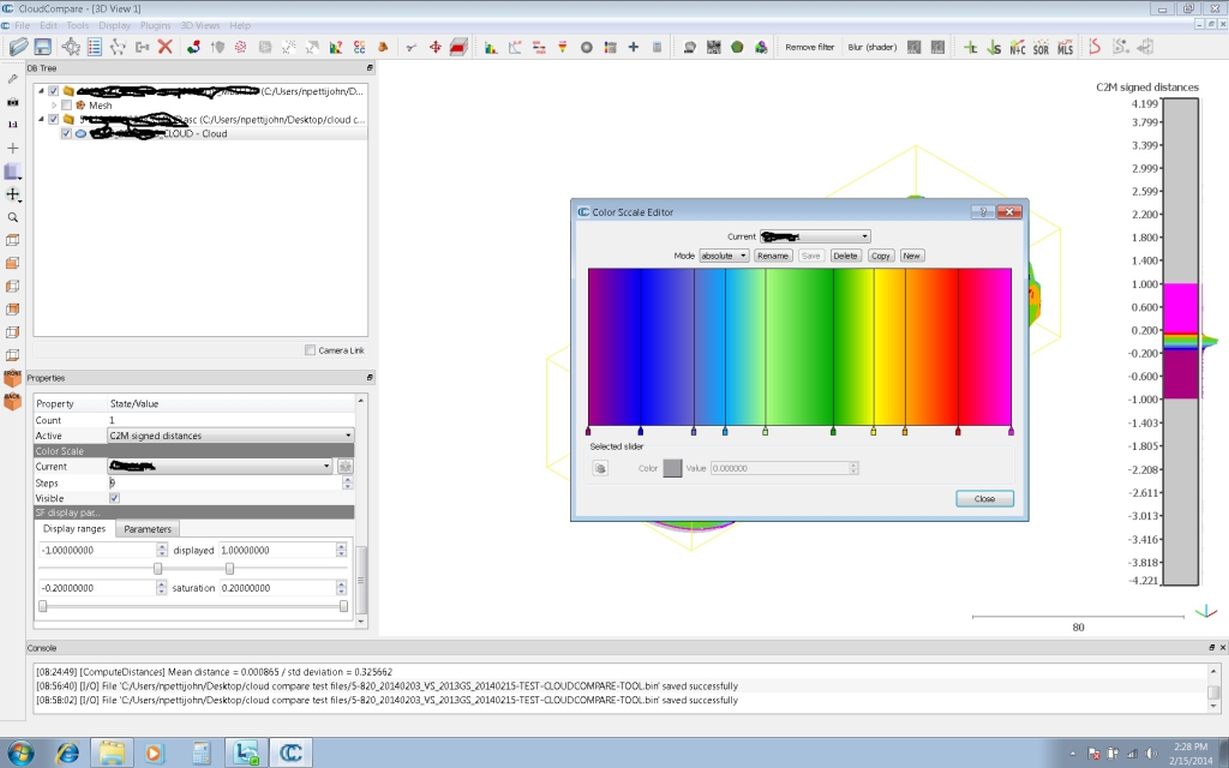
Task: Click the Copy button in editor
Action: tap(880, 256)
